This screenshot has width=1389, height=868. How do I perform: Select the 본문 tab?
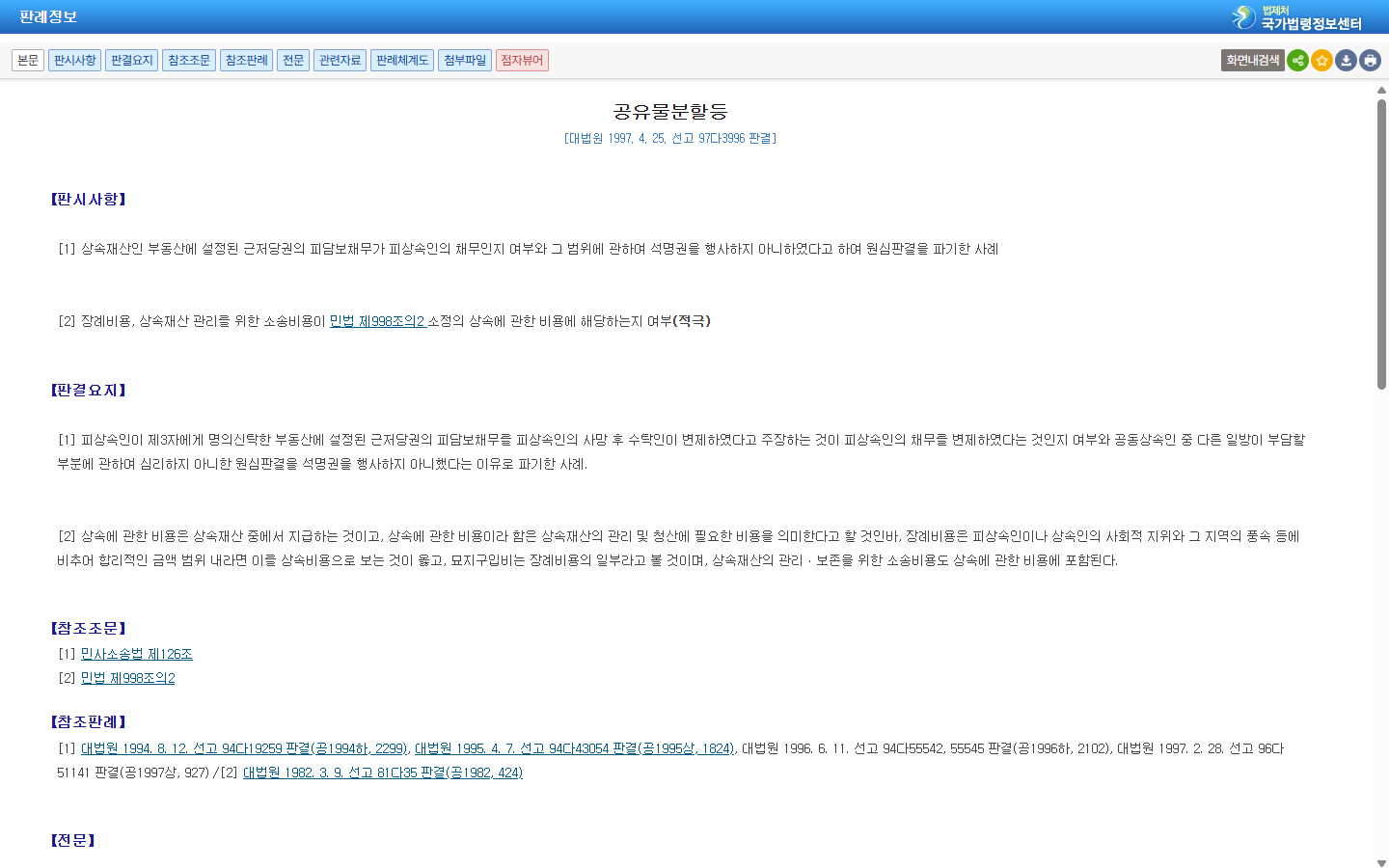click(x=28, y=61)
